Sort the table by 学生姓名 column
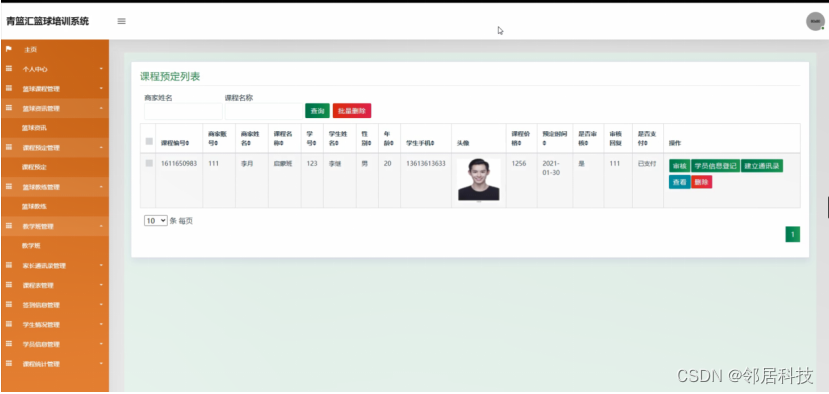This screenshot has width=829, height=394. point(337,139)
